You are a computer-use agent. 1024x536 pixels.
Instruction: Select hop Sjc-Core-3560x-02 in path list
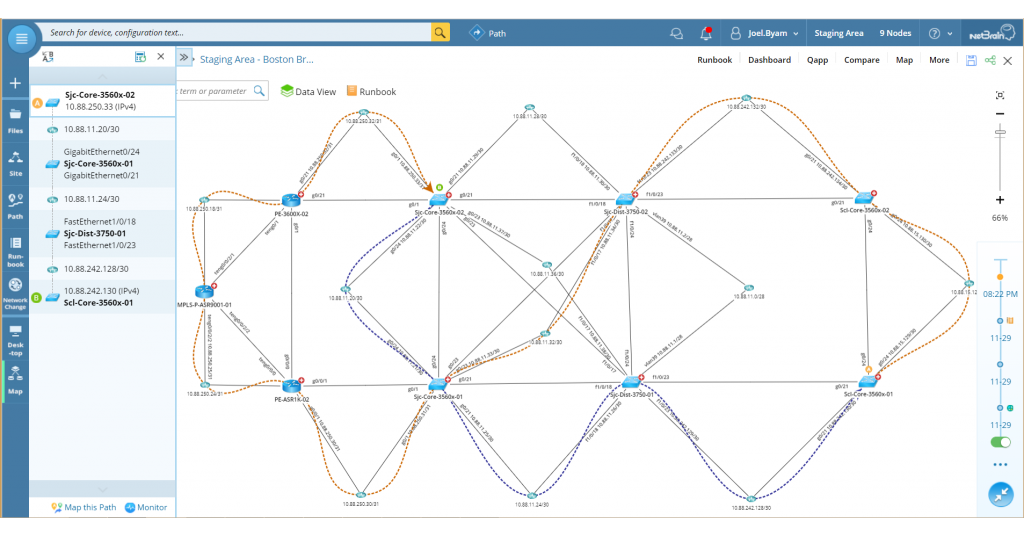pos(103,101)
